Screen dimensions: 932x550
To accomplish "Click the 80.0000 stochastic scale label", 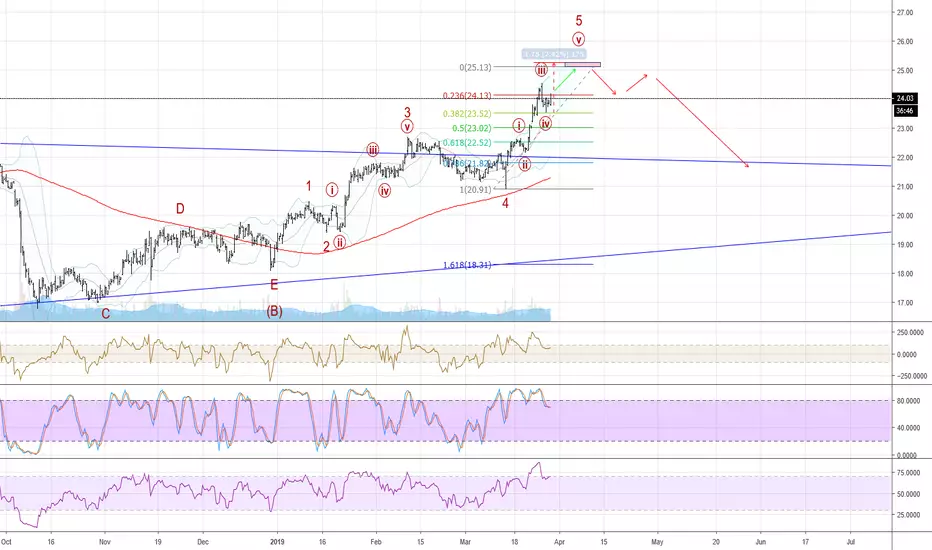I will [909, 401].
